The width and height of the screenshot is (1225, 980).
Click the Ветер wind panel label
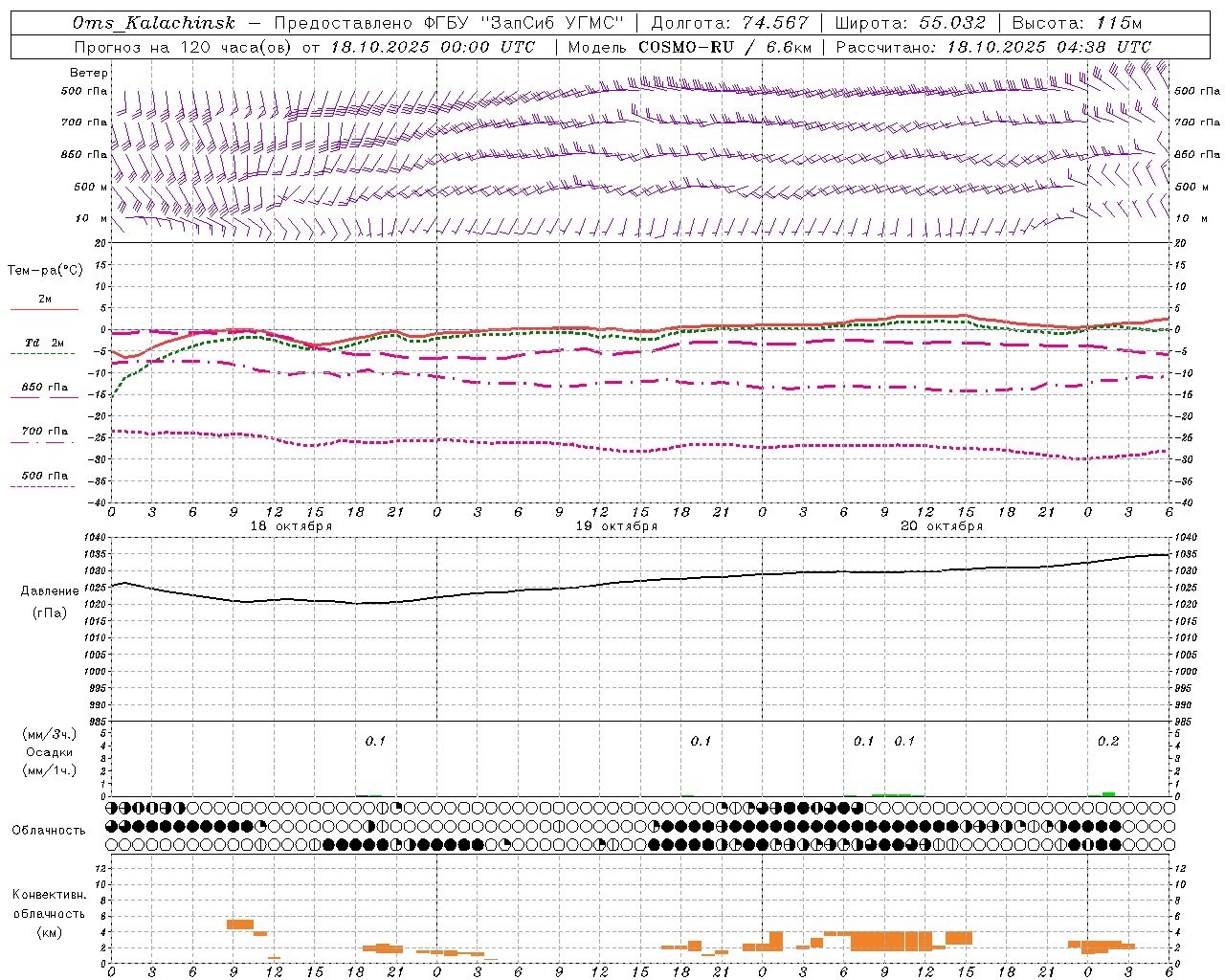[x=89, y=73]
